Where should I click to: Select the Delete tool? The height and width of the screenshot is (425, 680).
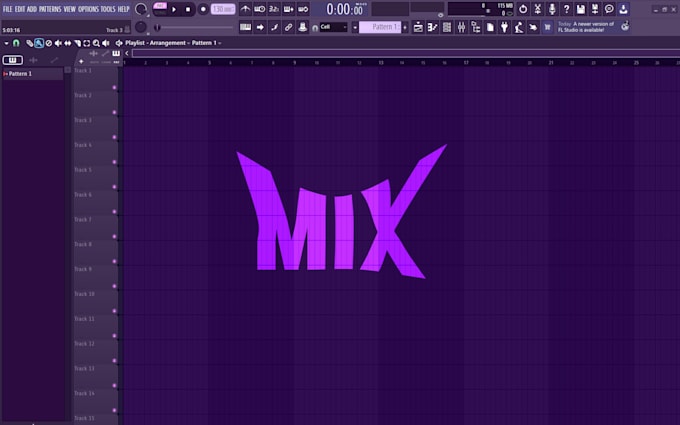click(x=49, y=43)
